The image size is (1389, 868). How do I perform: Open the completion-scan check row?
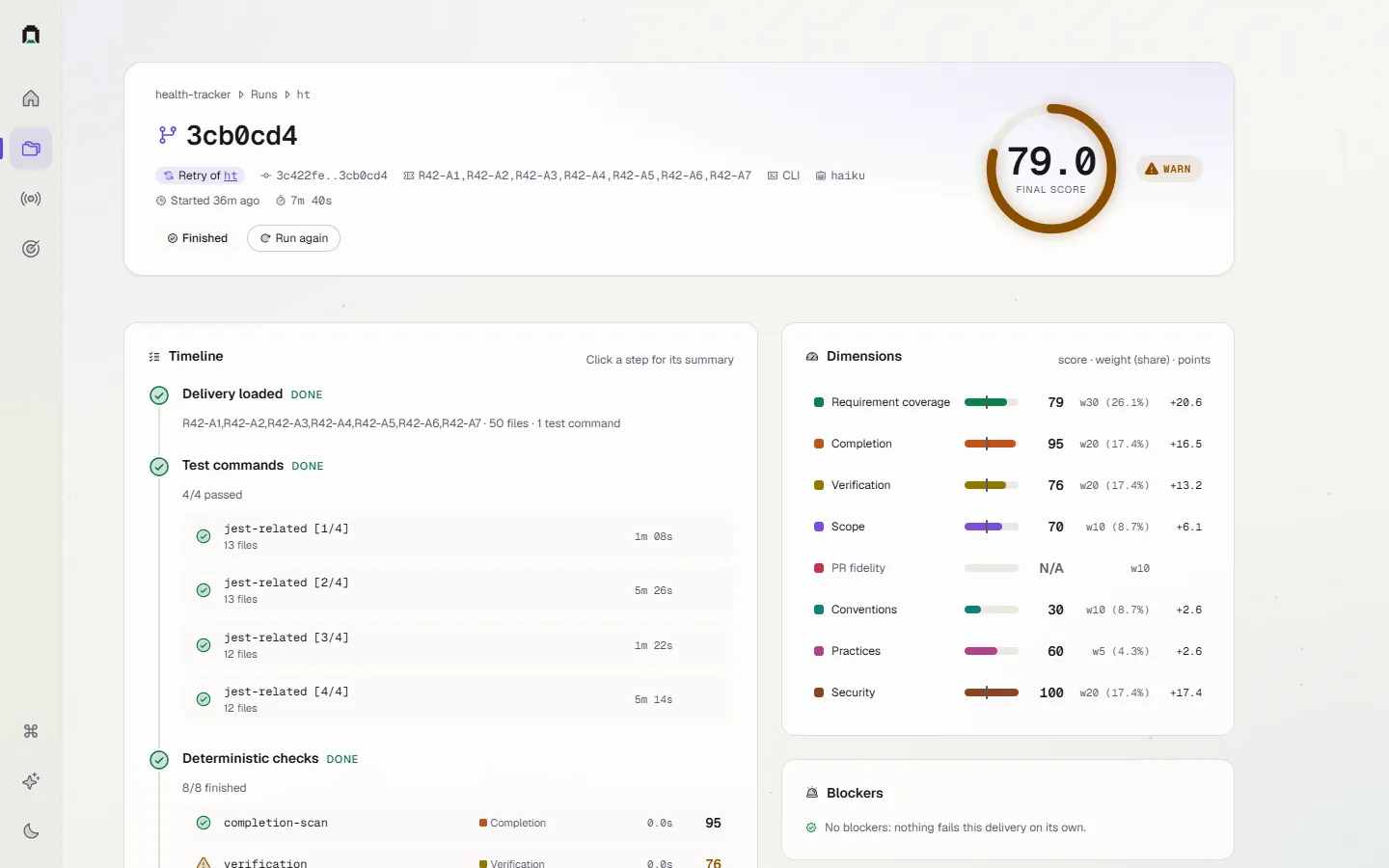(459, 823)
